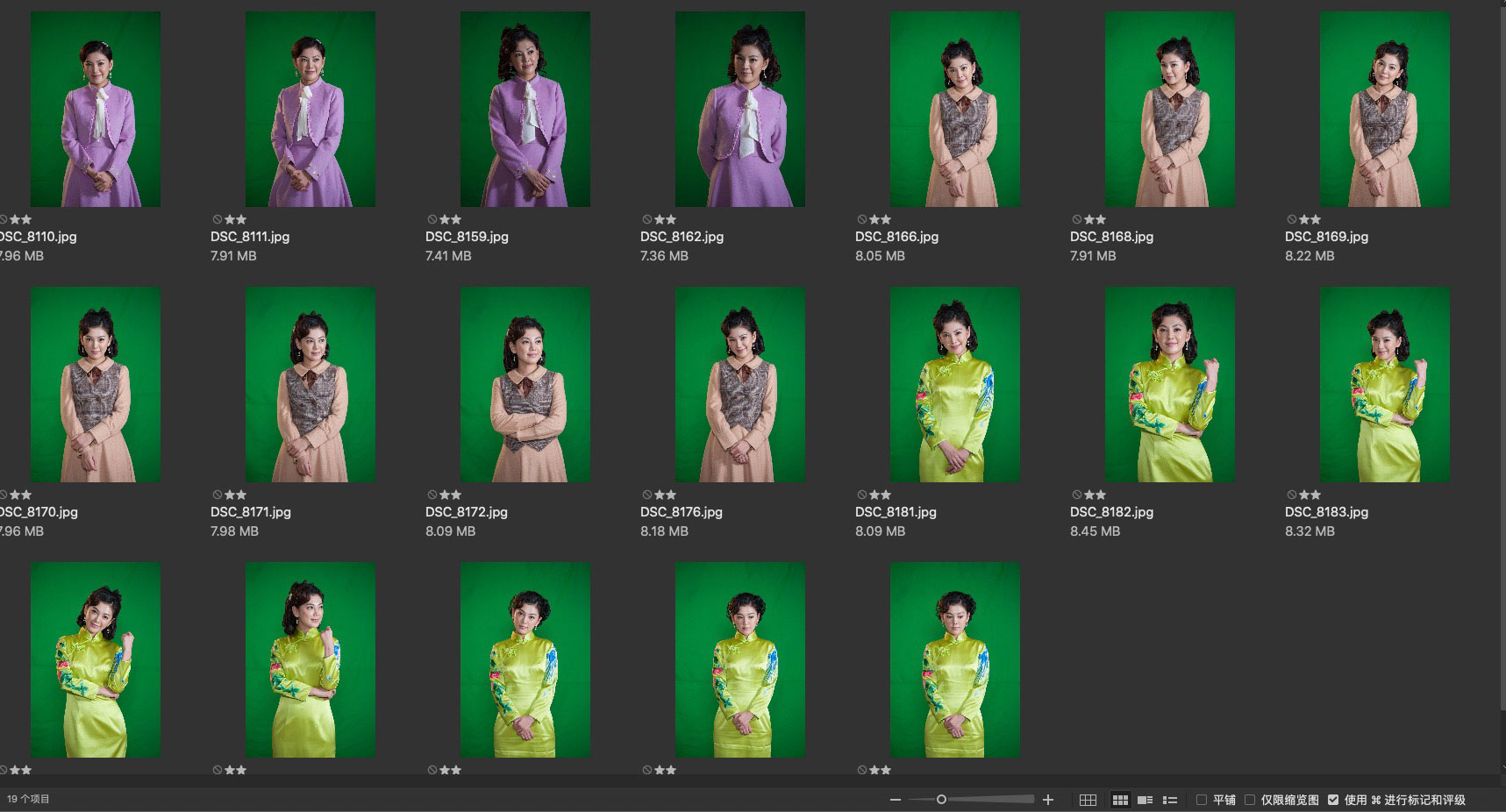The height and width of the screenshot is (812, 1506).
Task: Click the thumbnail size slider handle
Action: point(941,800)
